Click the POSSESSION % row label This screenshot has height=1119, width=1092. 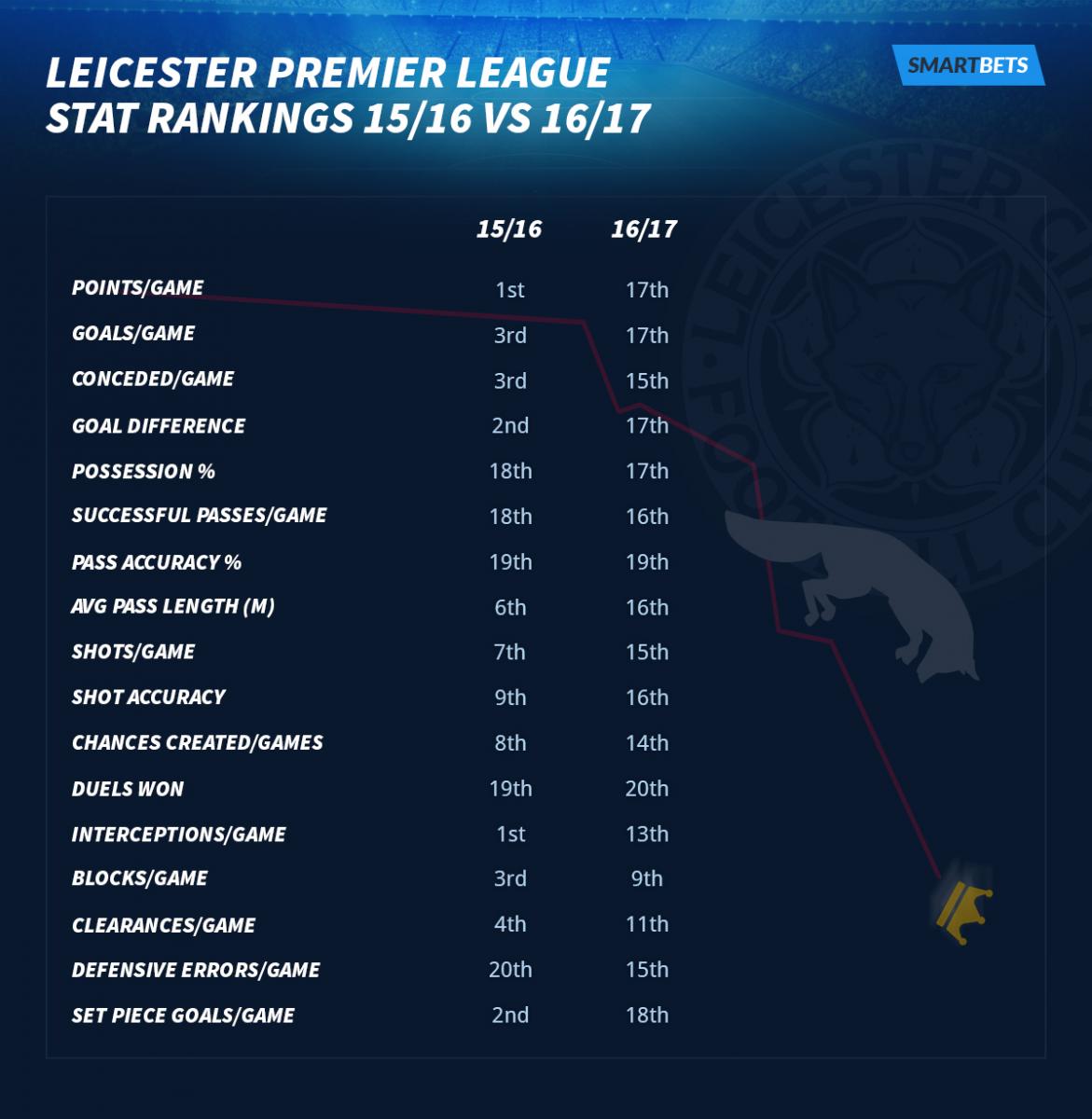(144, 472)
